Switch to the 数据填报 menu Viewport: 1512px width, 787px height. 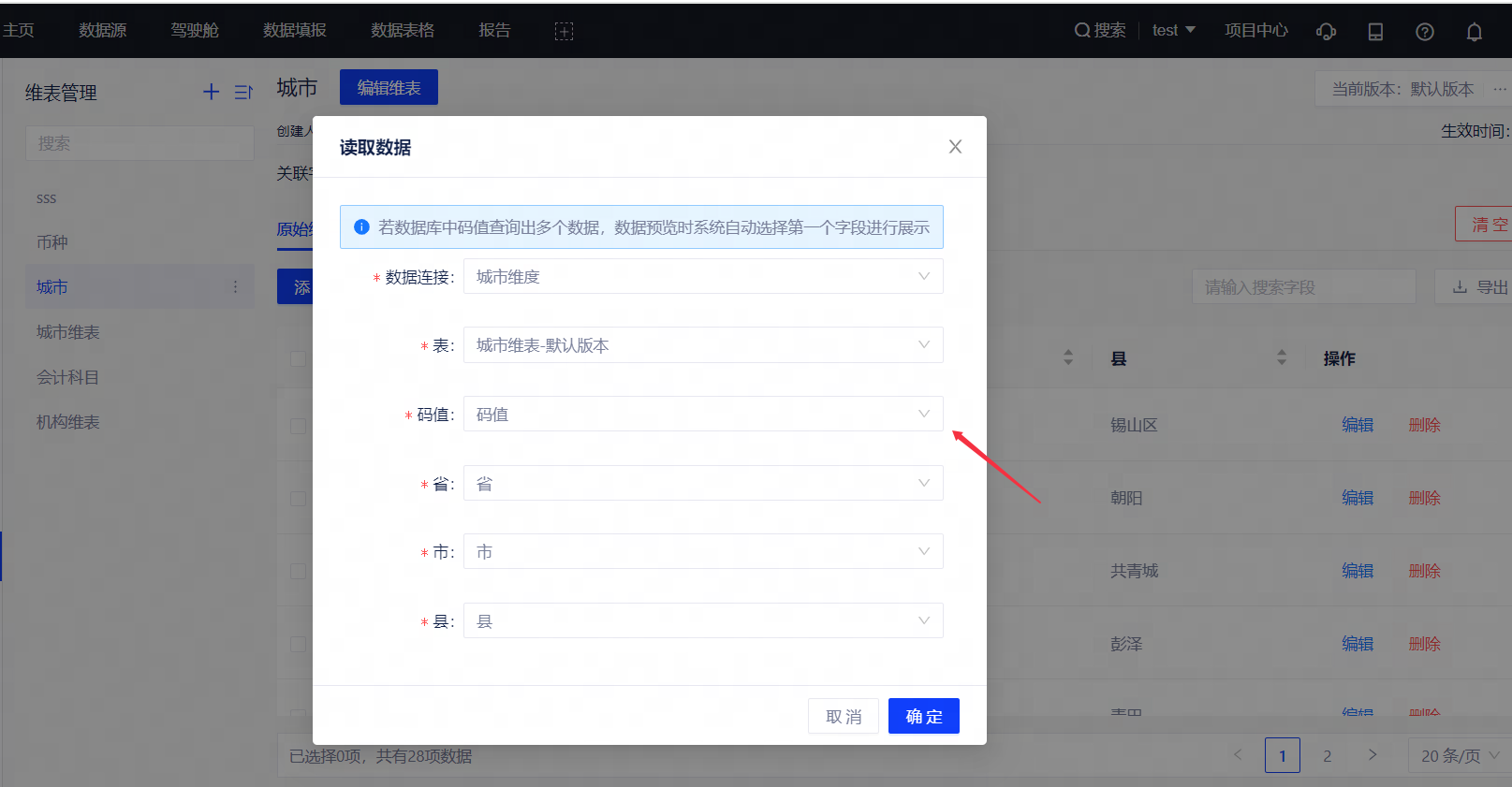click(x=294, y=31)
